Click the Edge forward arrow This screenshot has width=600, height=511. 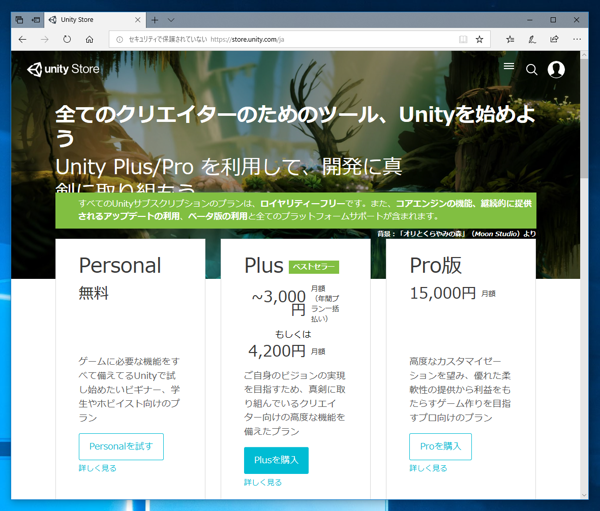pos(45,39)
